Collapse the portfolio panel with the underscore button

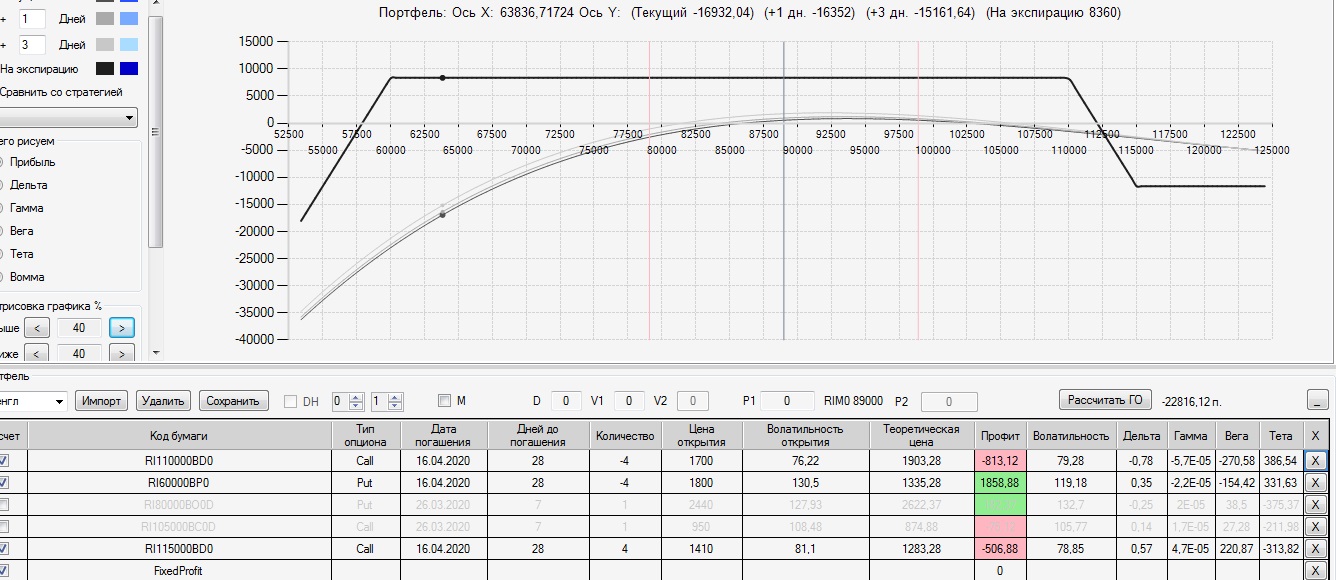[1317, 401]
